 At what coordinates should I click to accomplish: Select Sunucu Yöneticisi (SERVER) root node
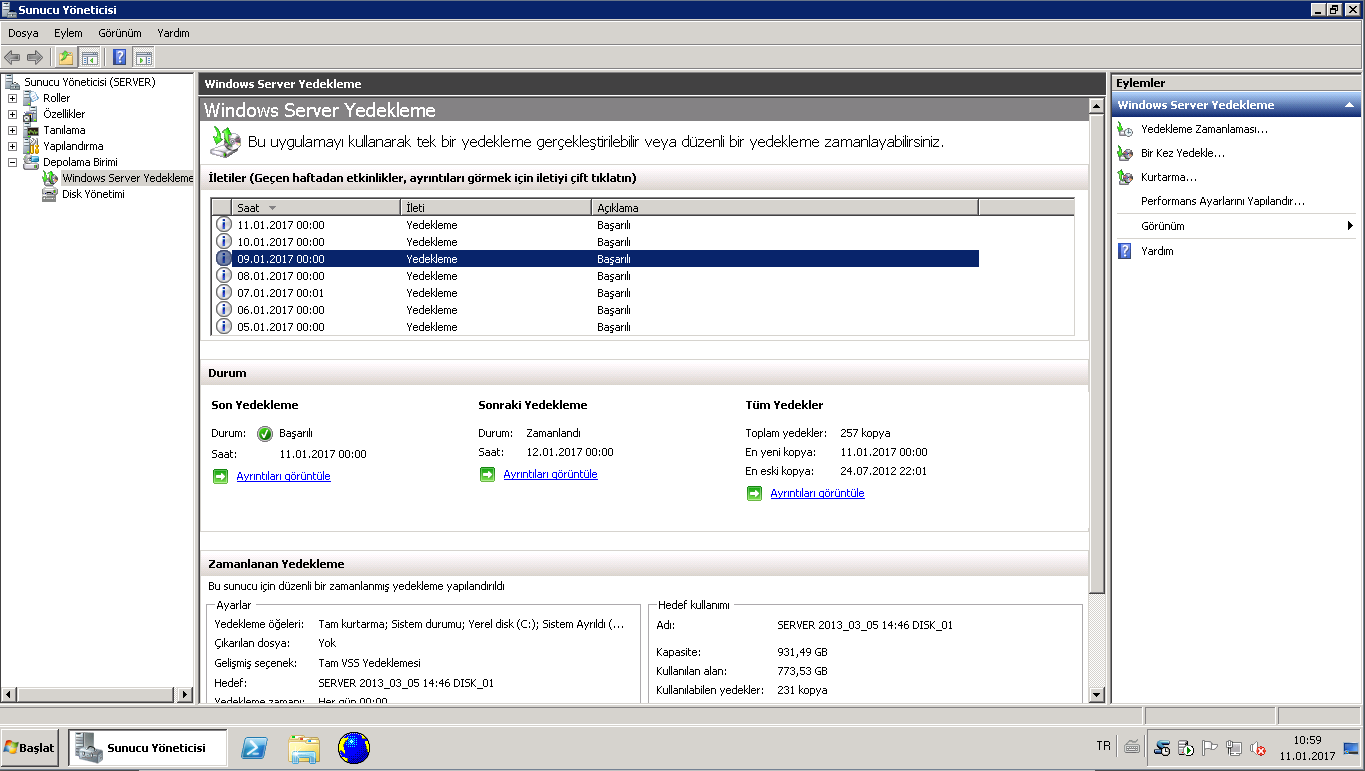(x=90, y=82)
